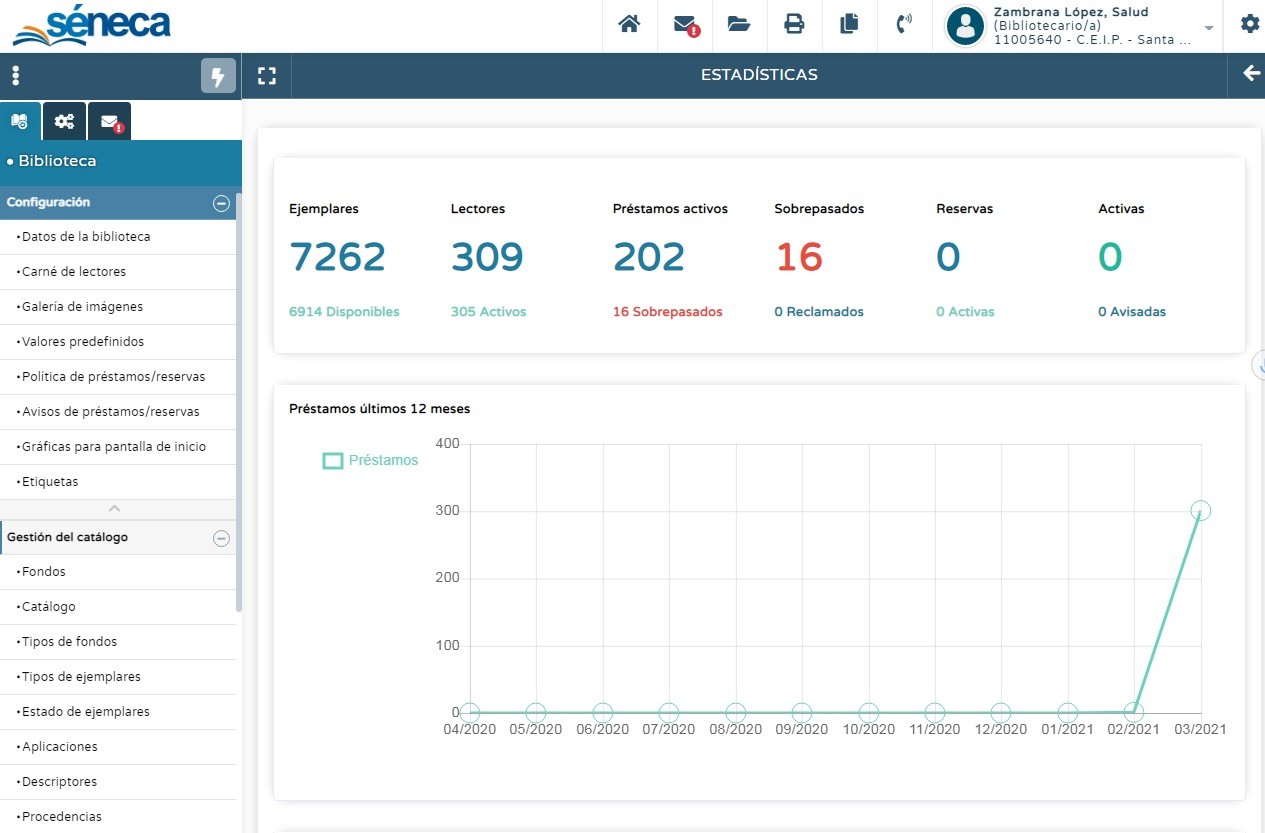Screen dimensions: 1265x833
Task: Open the user profile dropdown arrow
Action: coord(1209,28)
